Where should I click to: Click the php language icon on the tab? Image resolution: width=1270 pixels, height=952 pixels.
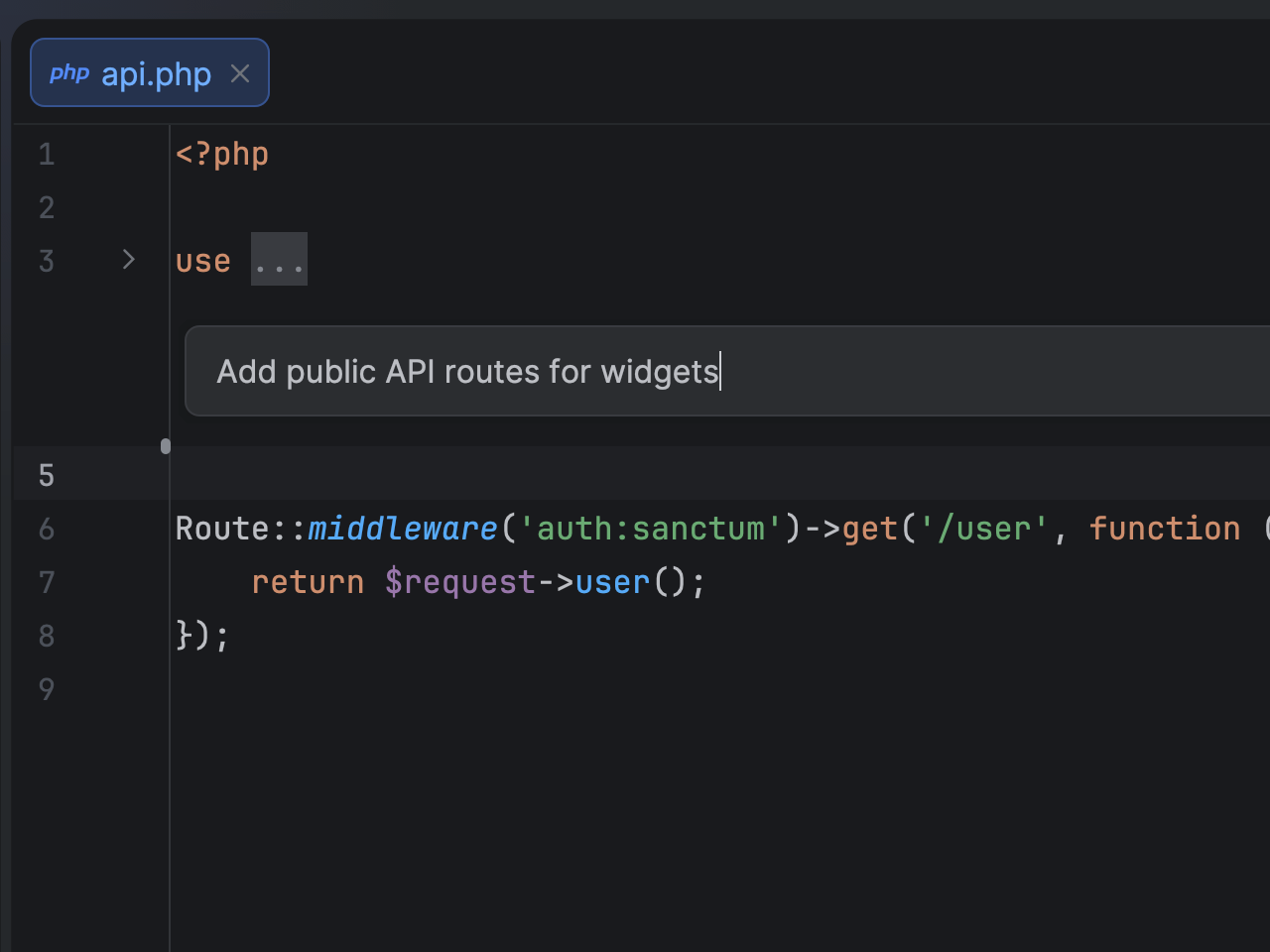[69, 72]
